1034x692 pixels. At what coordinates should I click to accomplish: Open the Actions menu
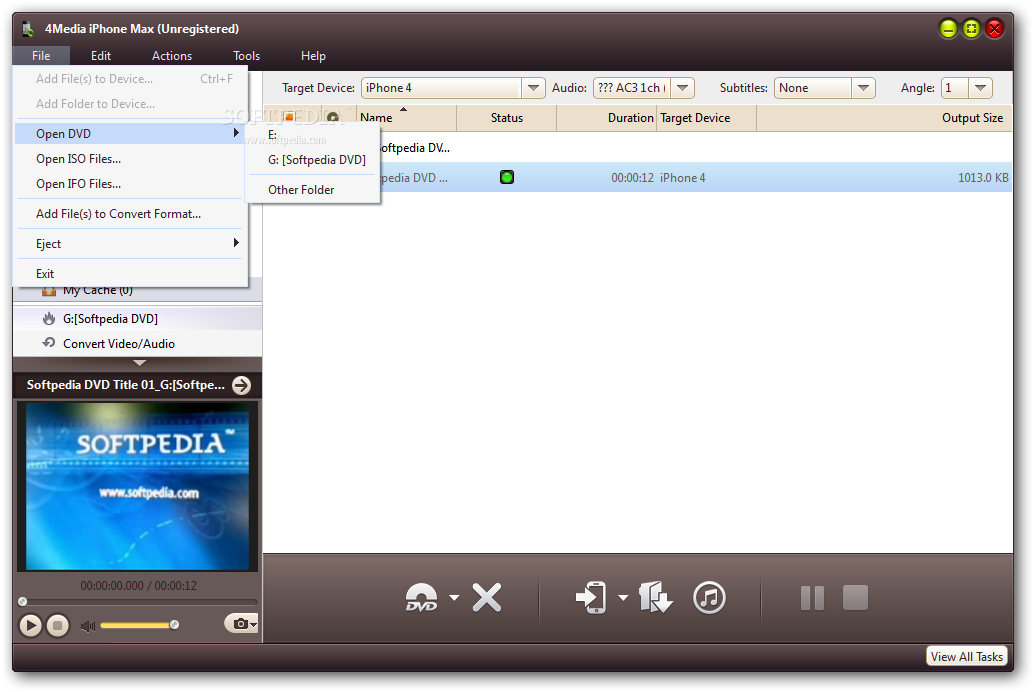pyautogui.click(x=171, y=56)
